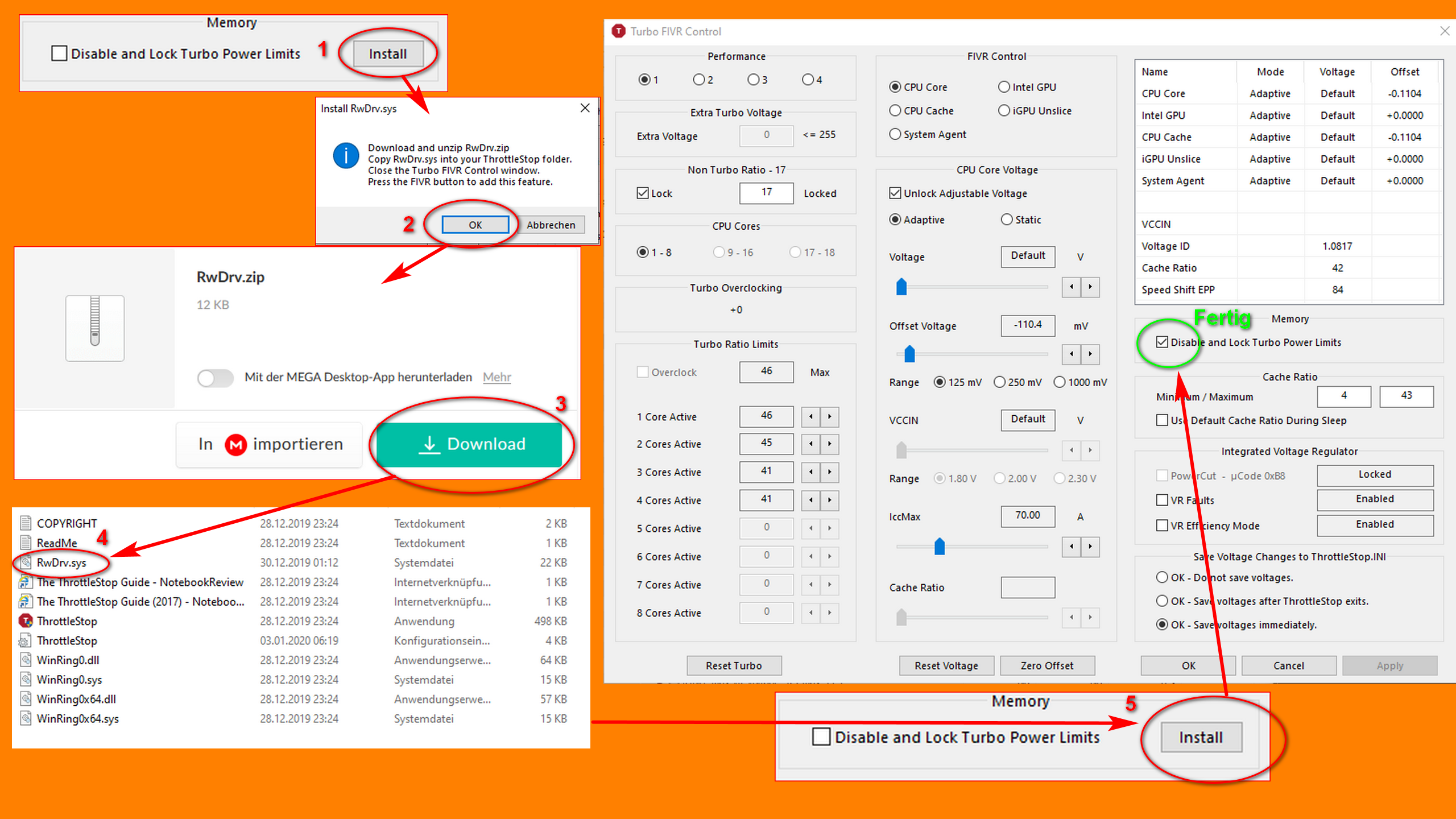Decrease 2 Cores Active ratio with left arrow
Image resolution: width=1456 pixels, height=819 pixels.
coord(810,444)
